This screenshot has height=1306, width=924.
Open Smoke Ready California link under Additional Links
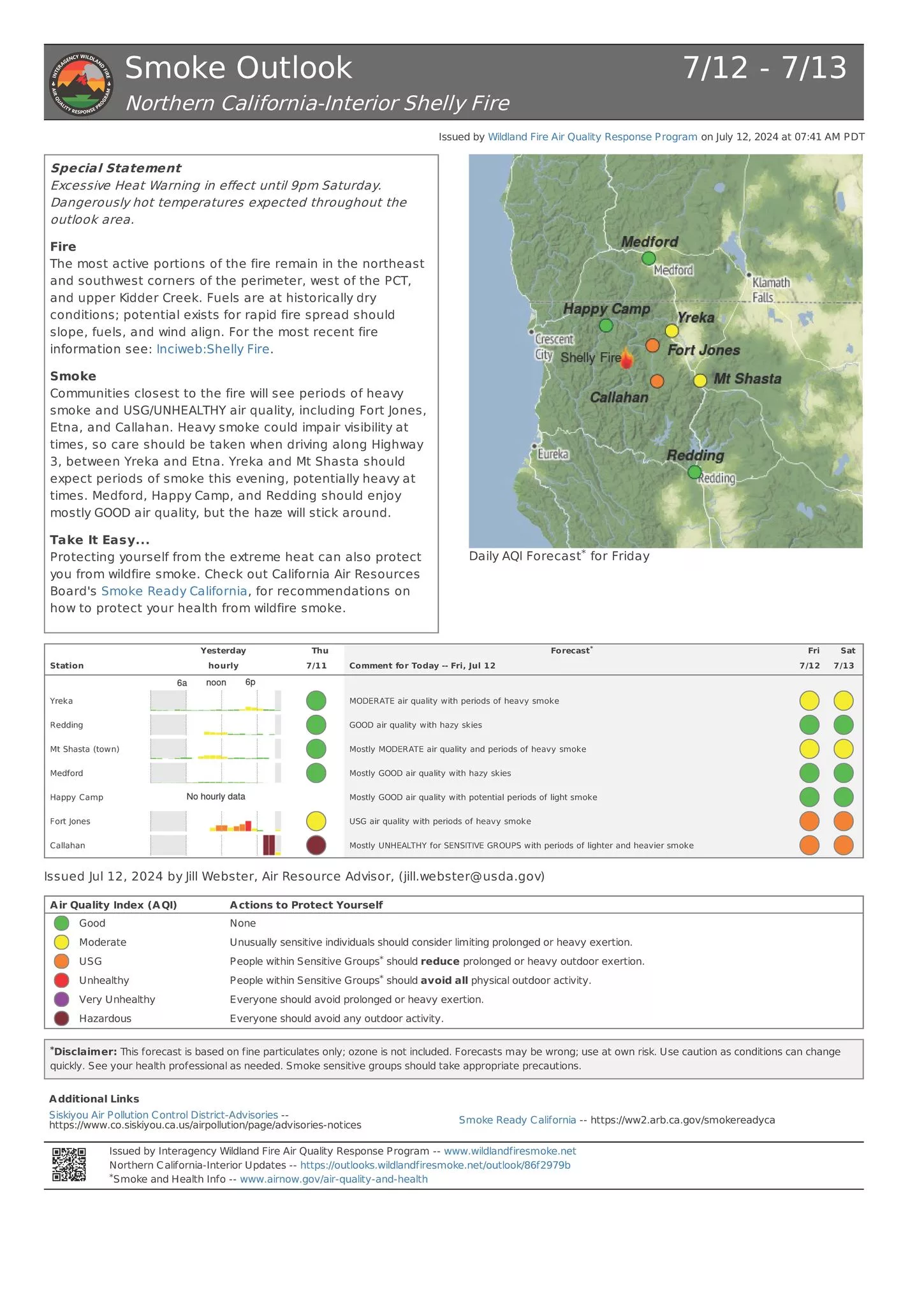517,1120
